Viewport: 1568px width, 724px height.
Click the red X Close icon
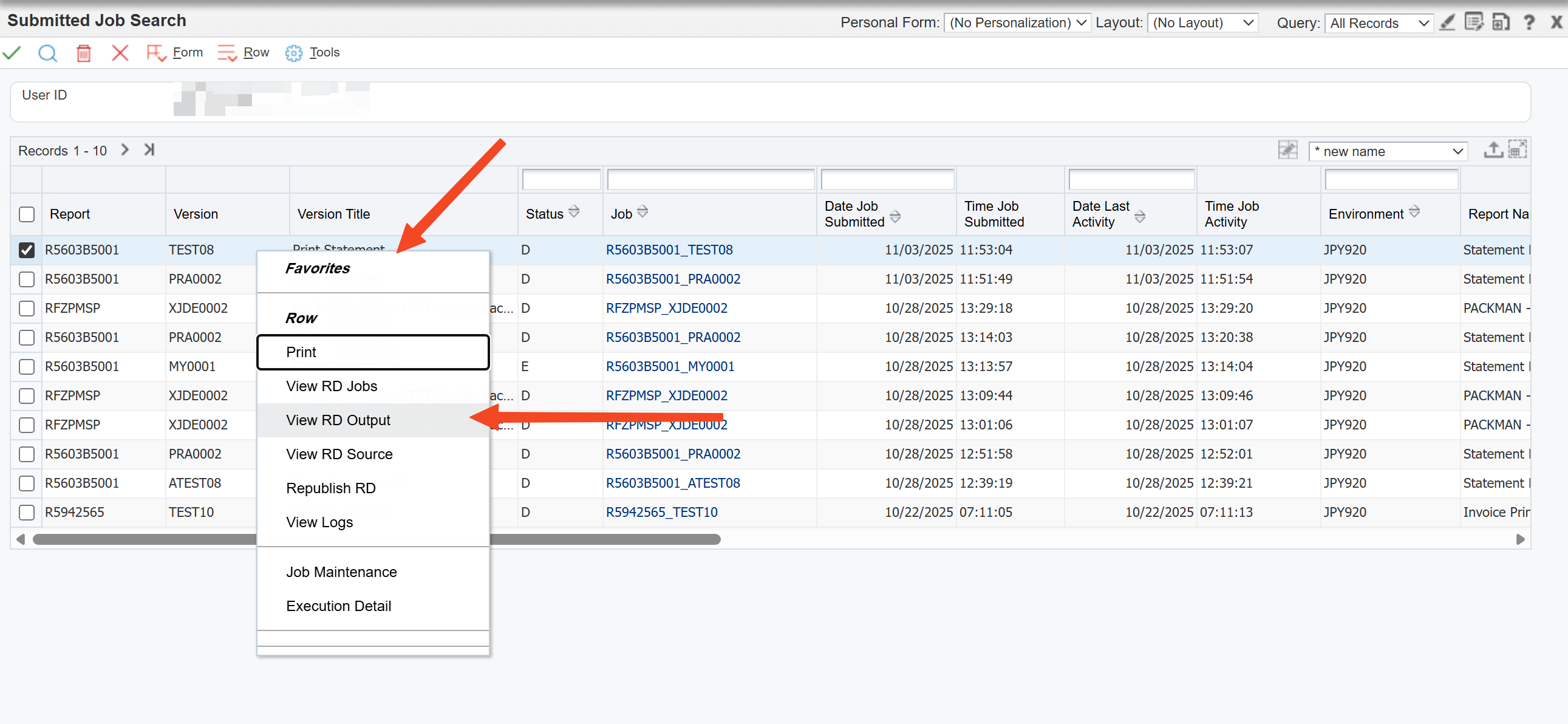click(x=120, y=53)
